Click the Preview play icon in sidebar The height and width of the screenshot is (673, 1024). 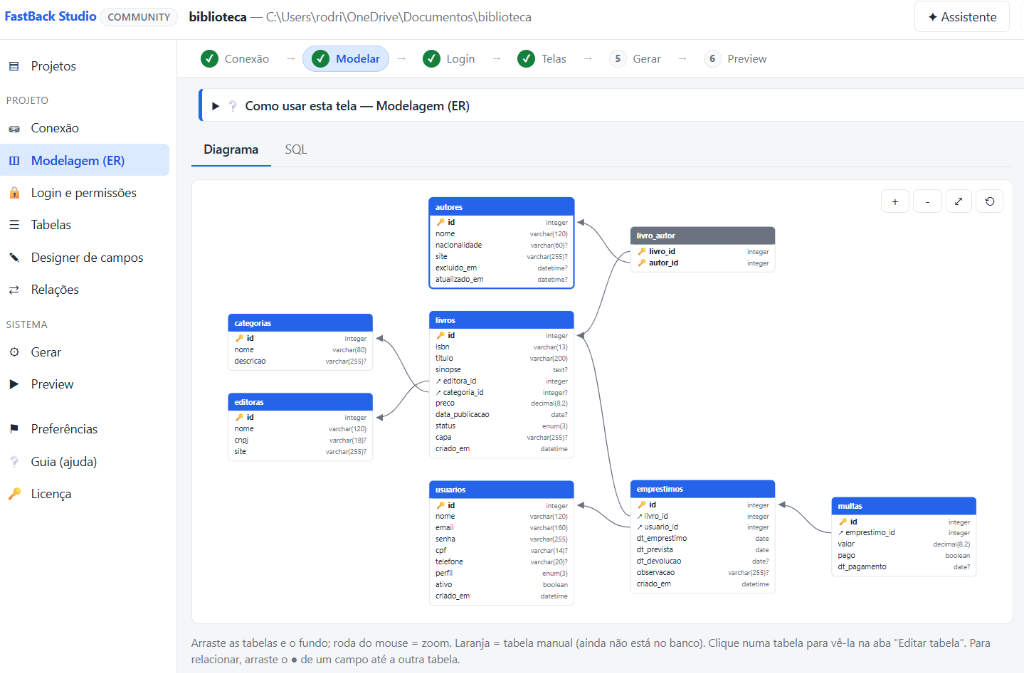pyautogui.click(x=14, y=384)
